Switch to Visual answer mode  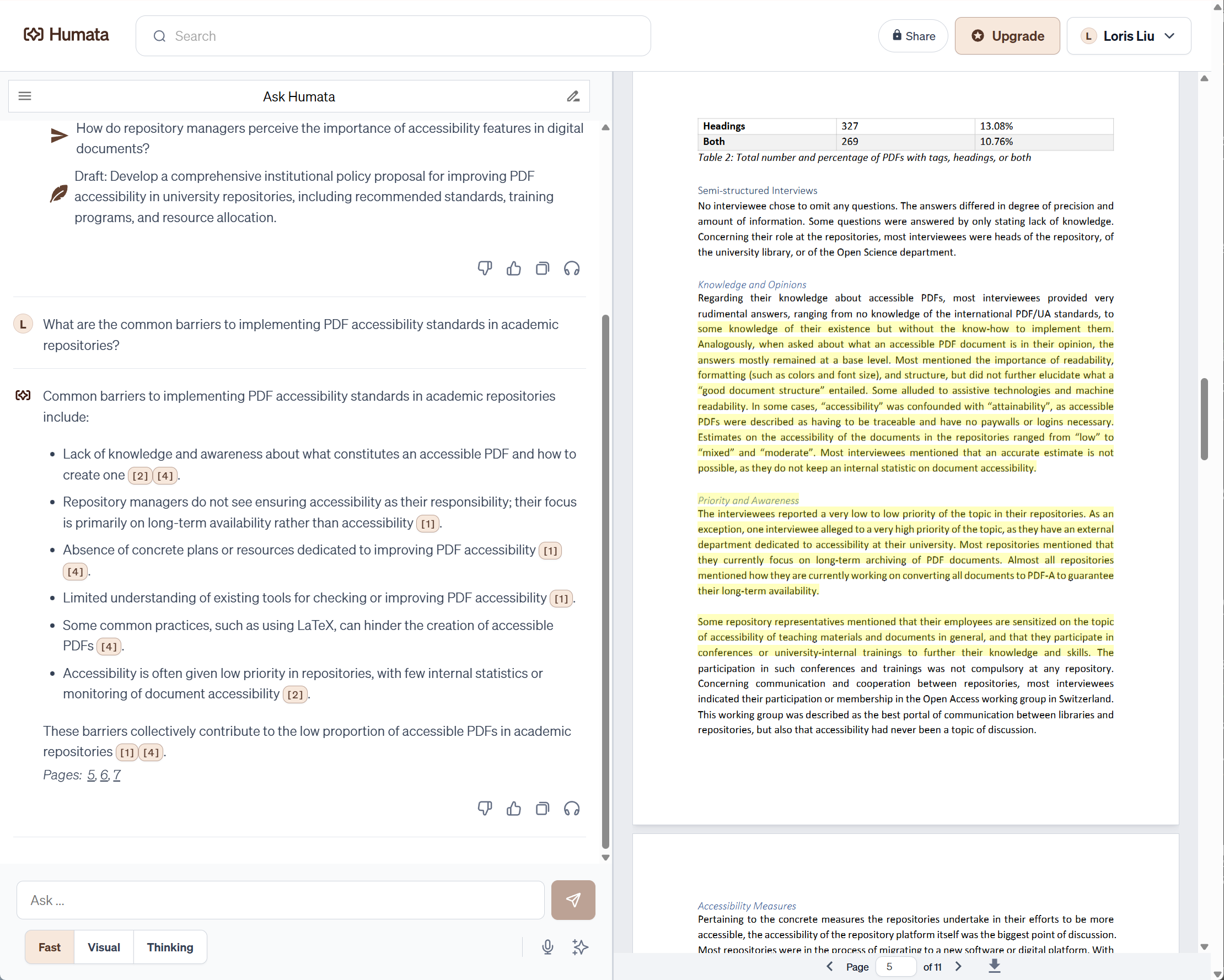103,946
